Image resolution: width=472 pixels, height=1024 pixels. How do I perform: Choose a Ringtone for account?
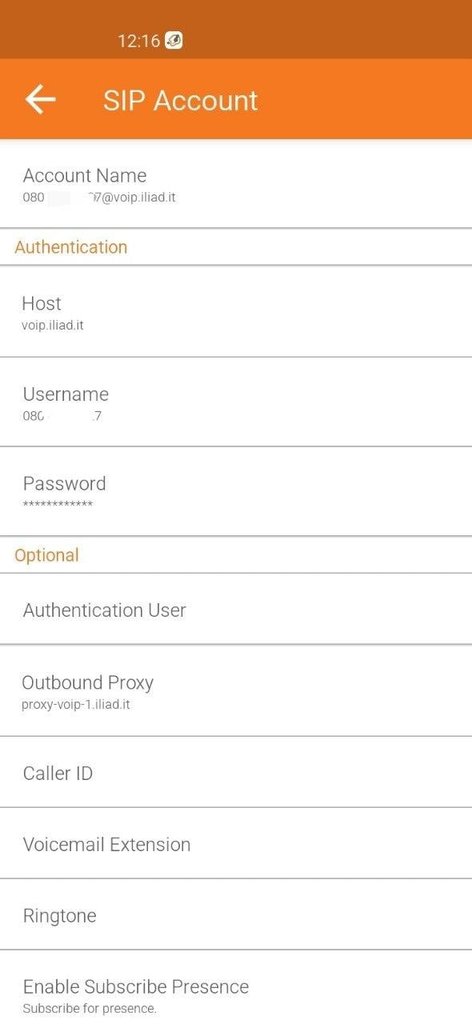coord(236,915)
